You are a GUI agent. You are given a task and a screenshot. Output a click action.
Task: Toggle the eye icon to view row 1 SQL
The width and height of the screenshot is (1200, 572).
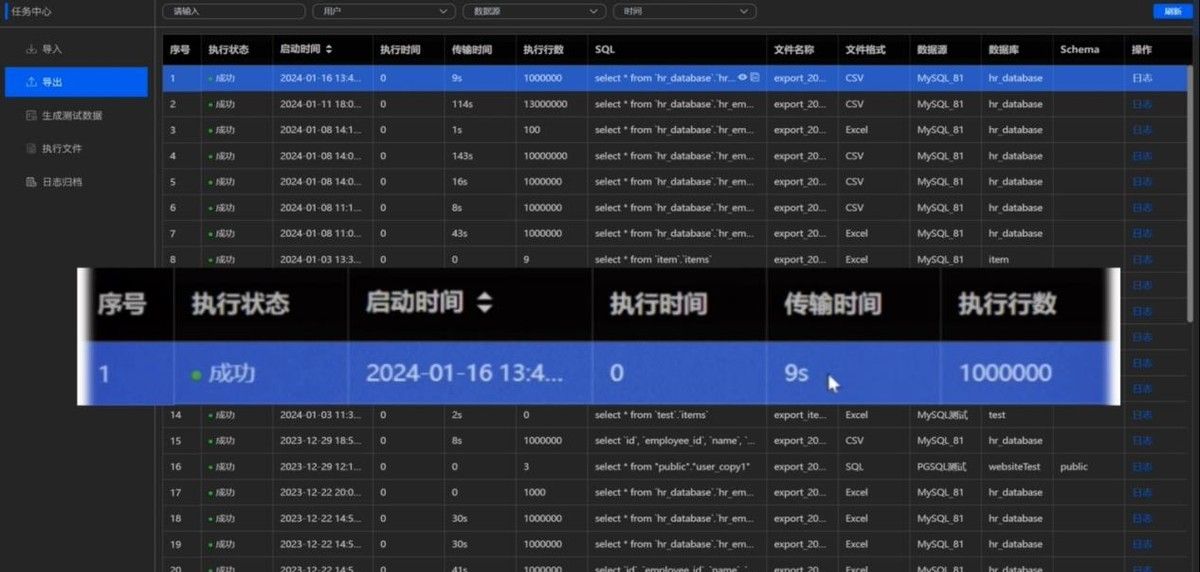click(743, 77)
